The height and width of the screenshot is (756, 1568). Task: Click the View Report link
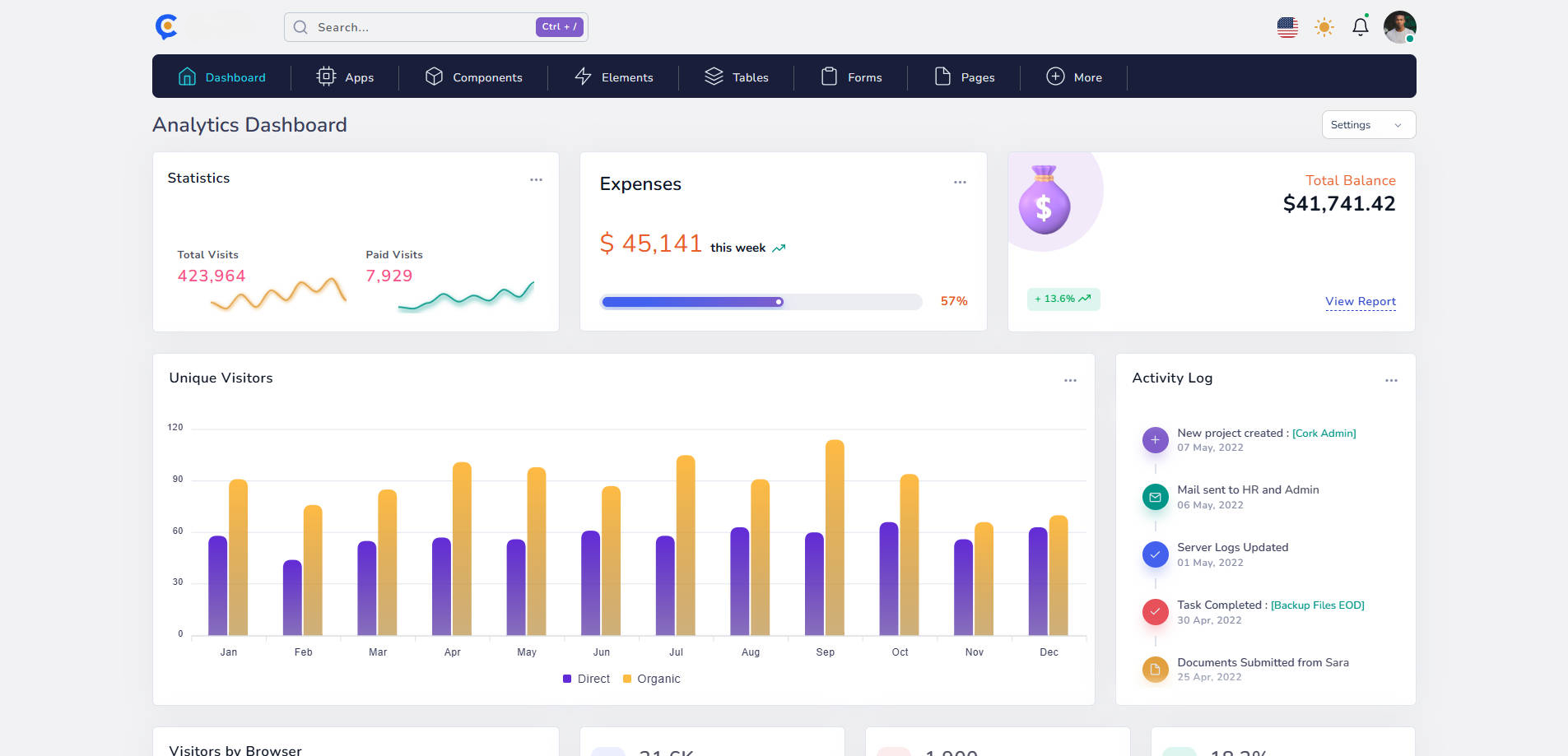tap(1360, 301)
